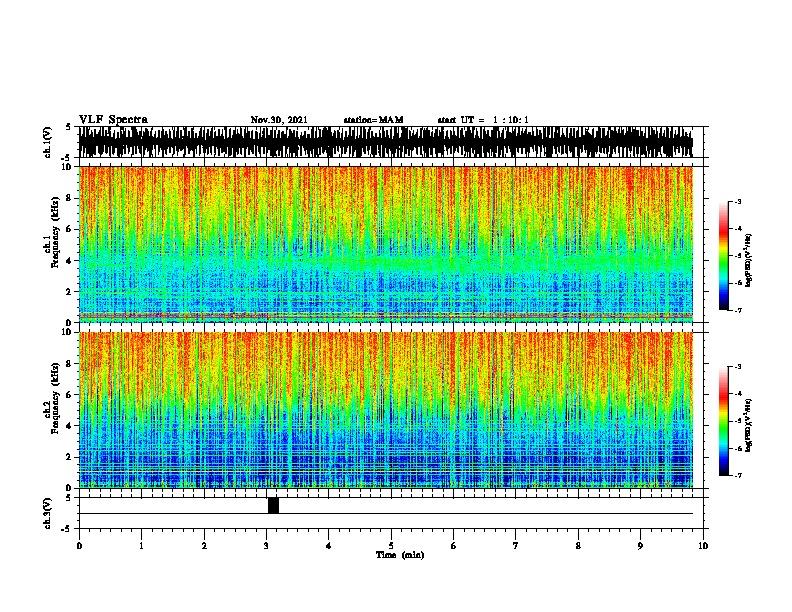Click the "8" kHz tick of ch.1 spectrogram
This screenshot has height=612, width=792.
pyautogui.click(x=69, y=198)
